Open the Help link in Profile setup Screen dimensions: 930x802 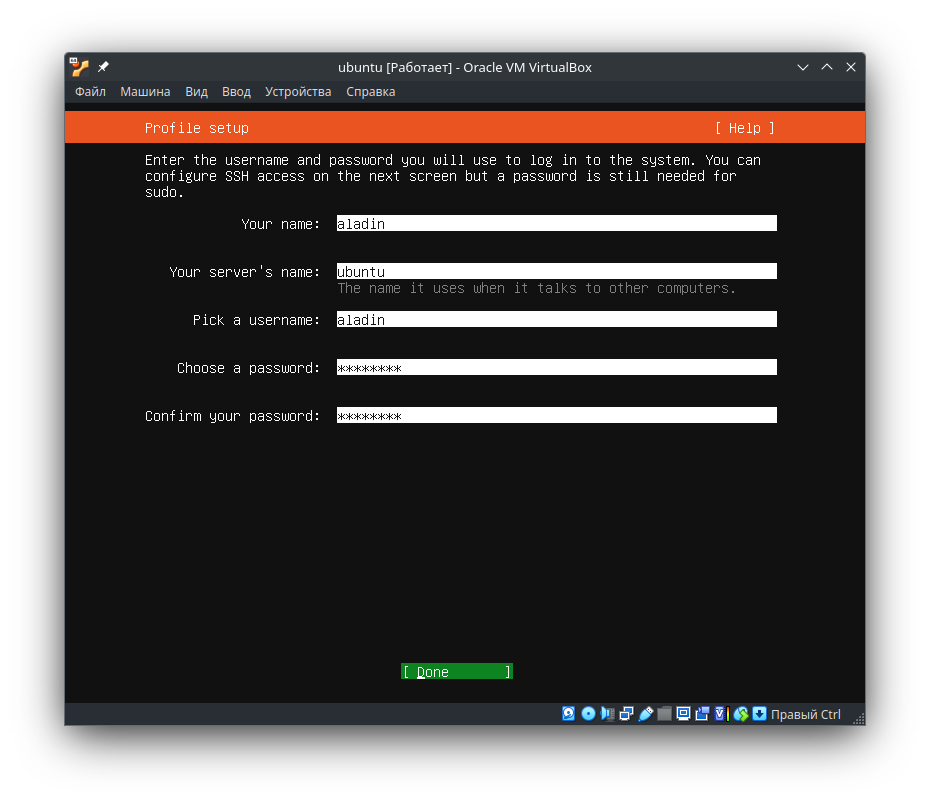coord(744,127)
